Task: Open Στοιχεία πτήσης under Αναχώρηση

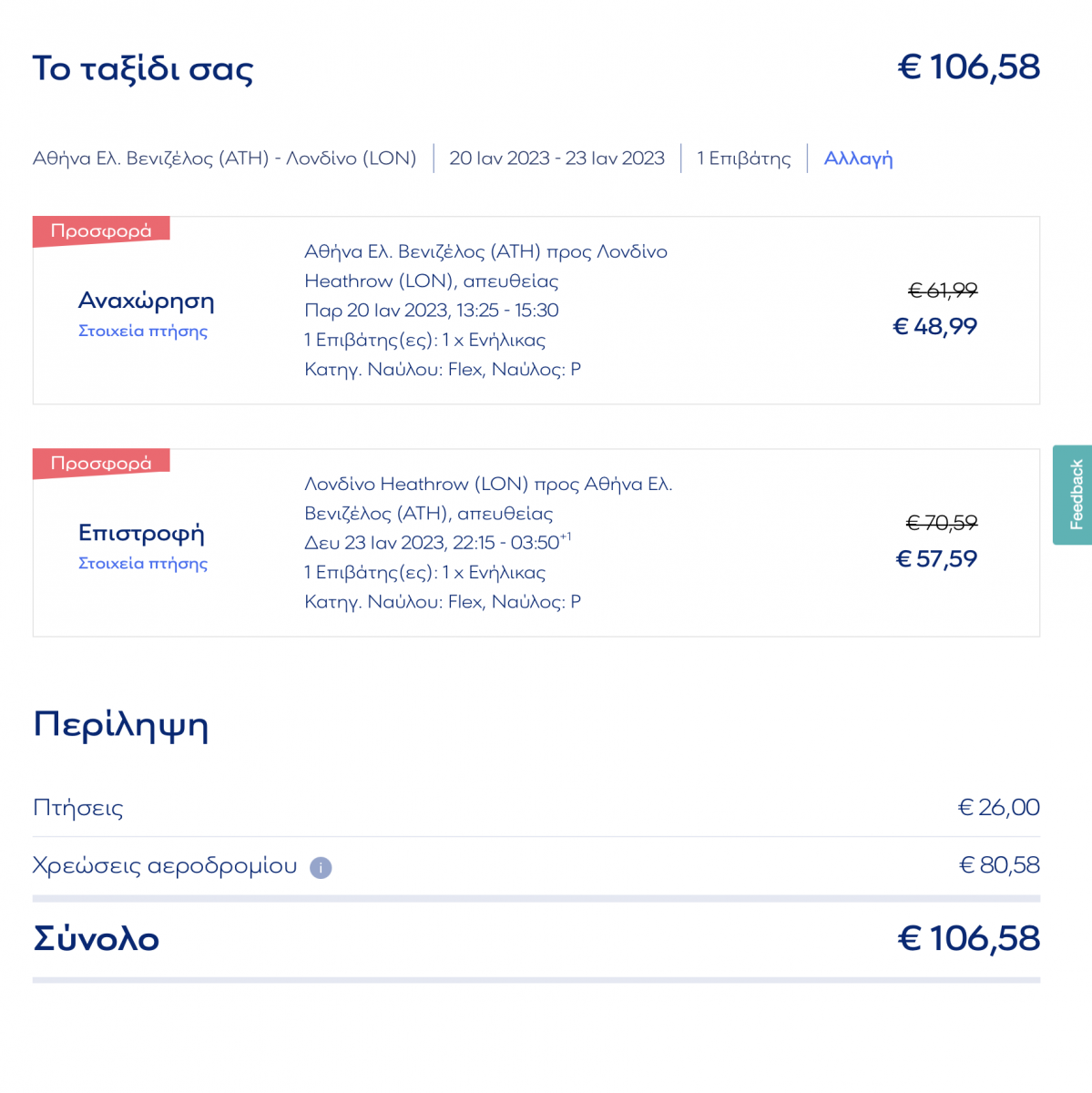Action: [x=143, y=331]
